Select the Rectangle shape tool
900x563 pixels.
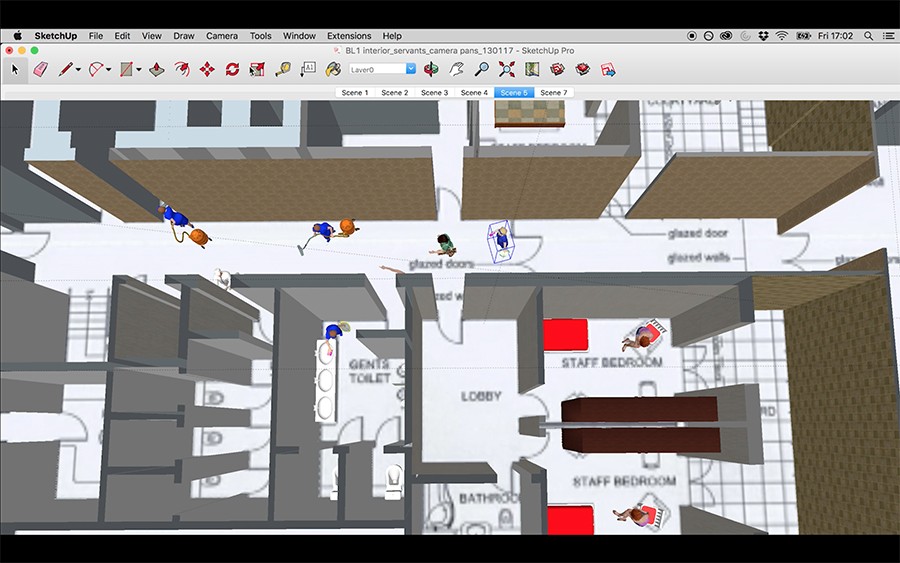point(126,70)
